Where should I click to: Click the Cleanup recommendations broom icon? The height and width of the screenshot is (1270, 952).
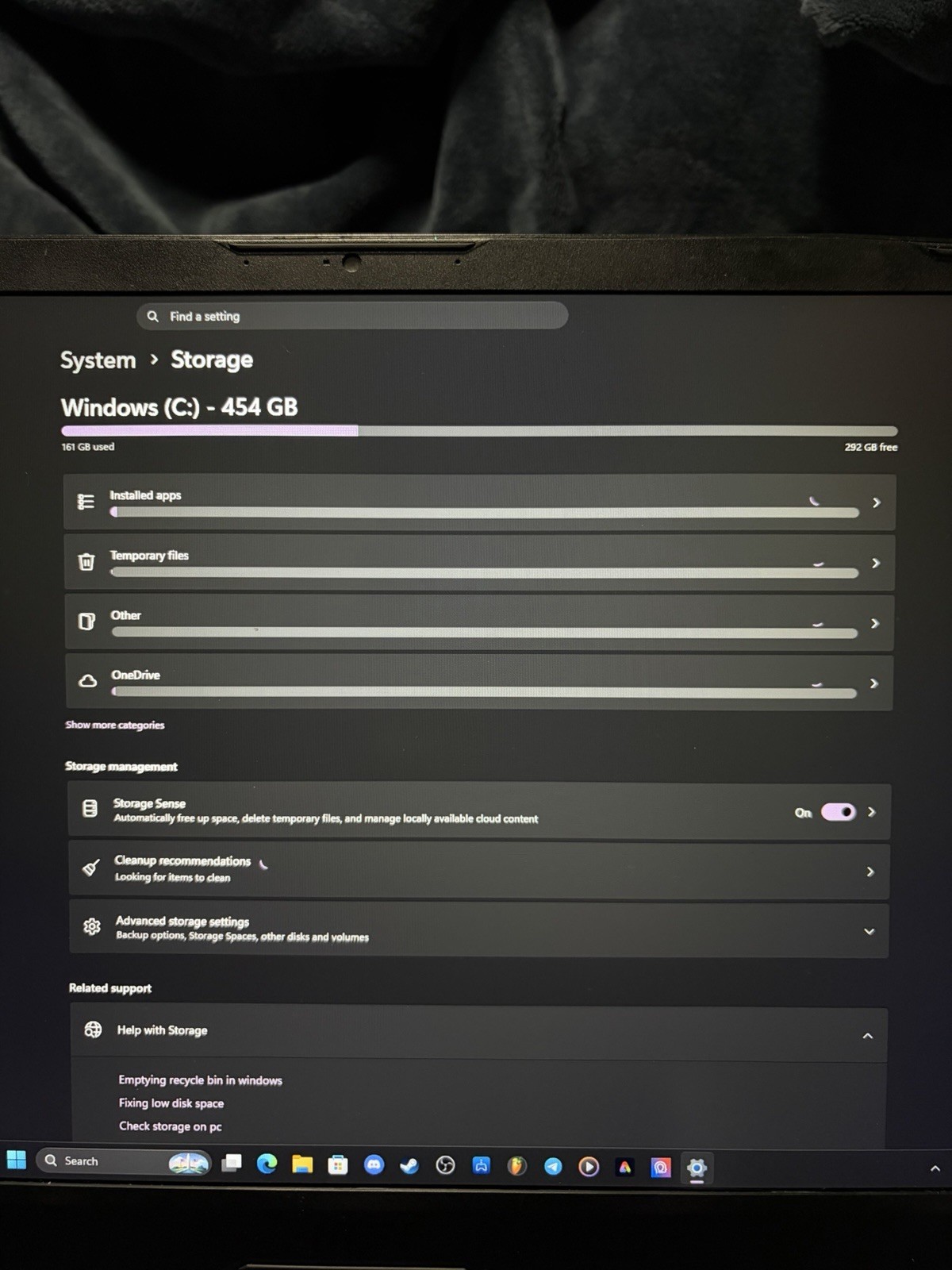point(91,868)
